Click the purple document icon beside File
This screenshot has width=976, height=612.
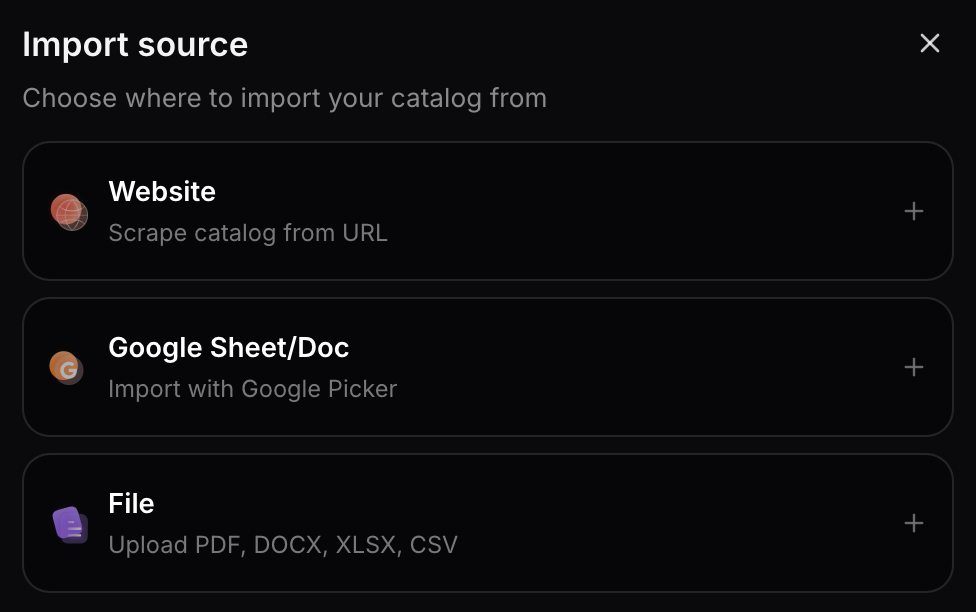click(x=69, y=524)
